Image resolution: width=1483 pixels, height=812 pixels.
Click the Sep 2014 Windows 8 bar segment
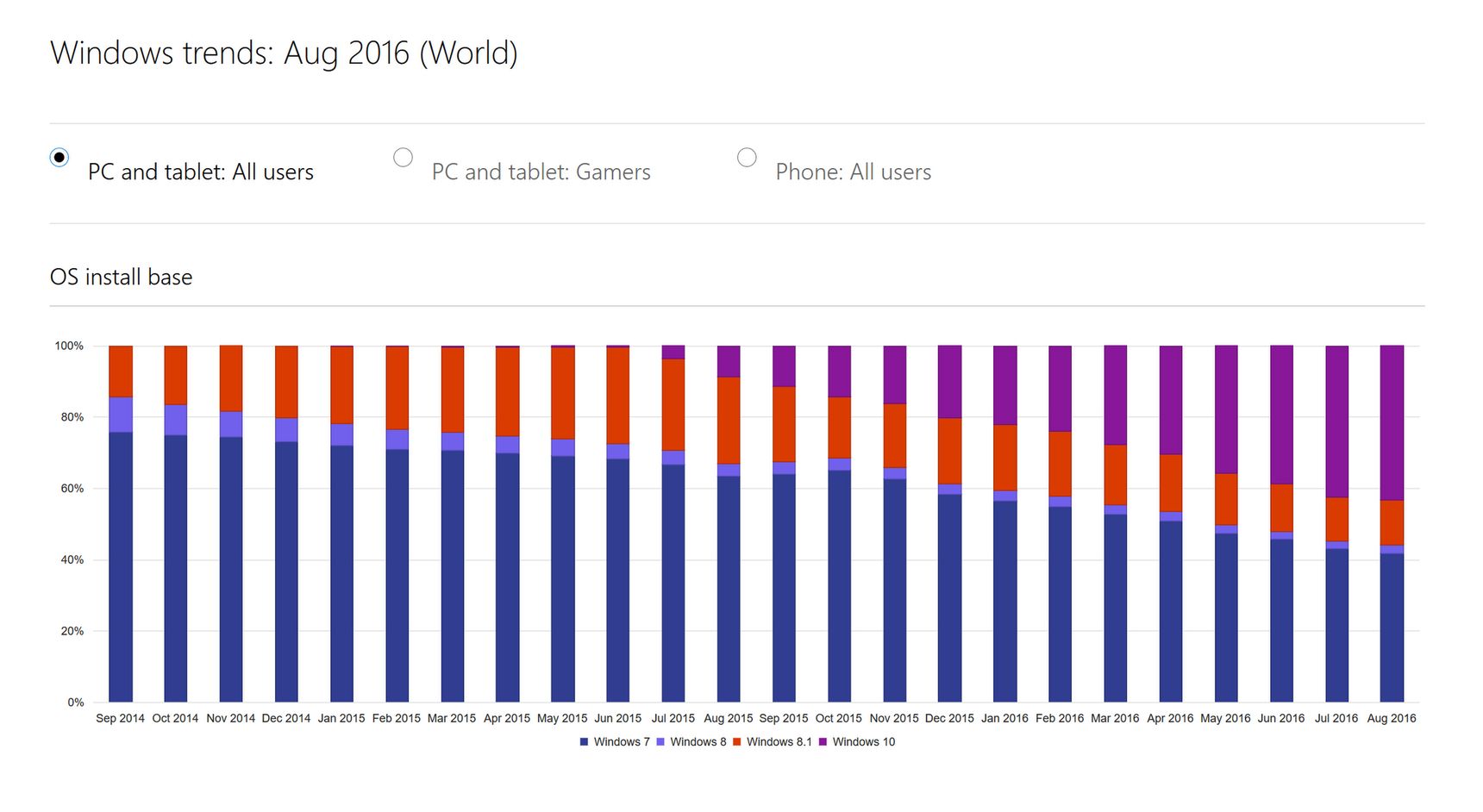[121, 415]
